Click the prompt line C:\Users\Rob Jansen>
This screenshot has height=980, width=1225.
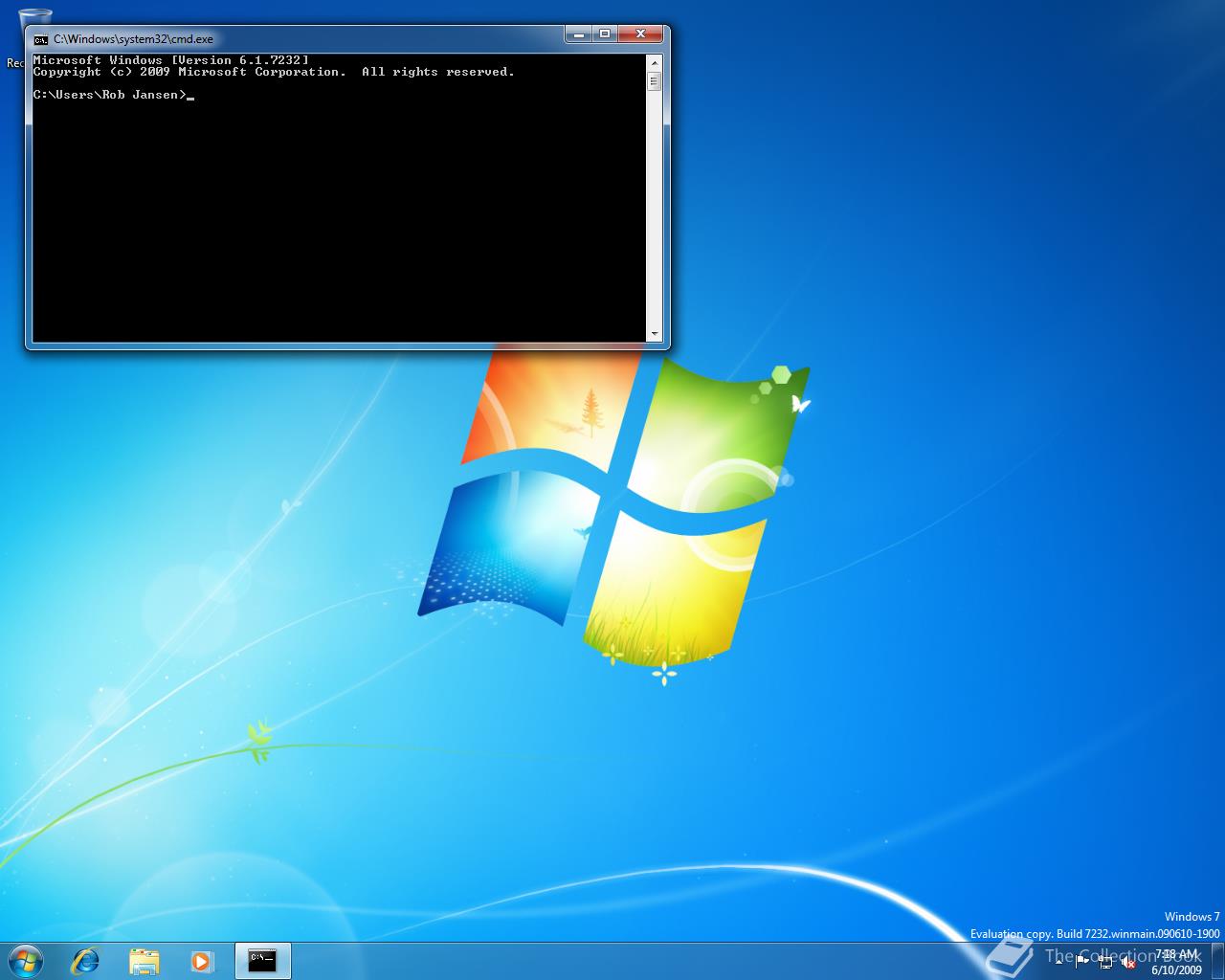point(111,95)
